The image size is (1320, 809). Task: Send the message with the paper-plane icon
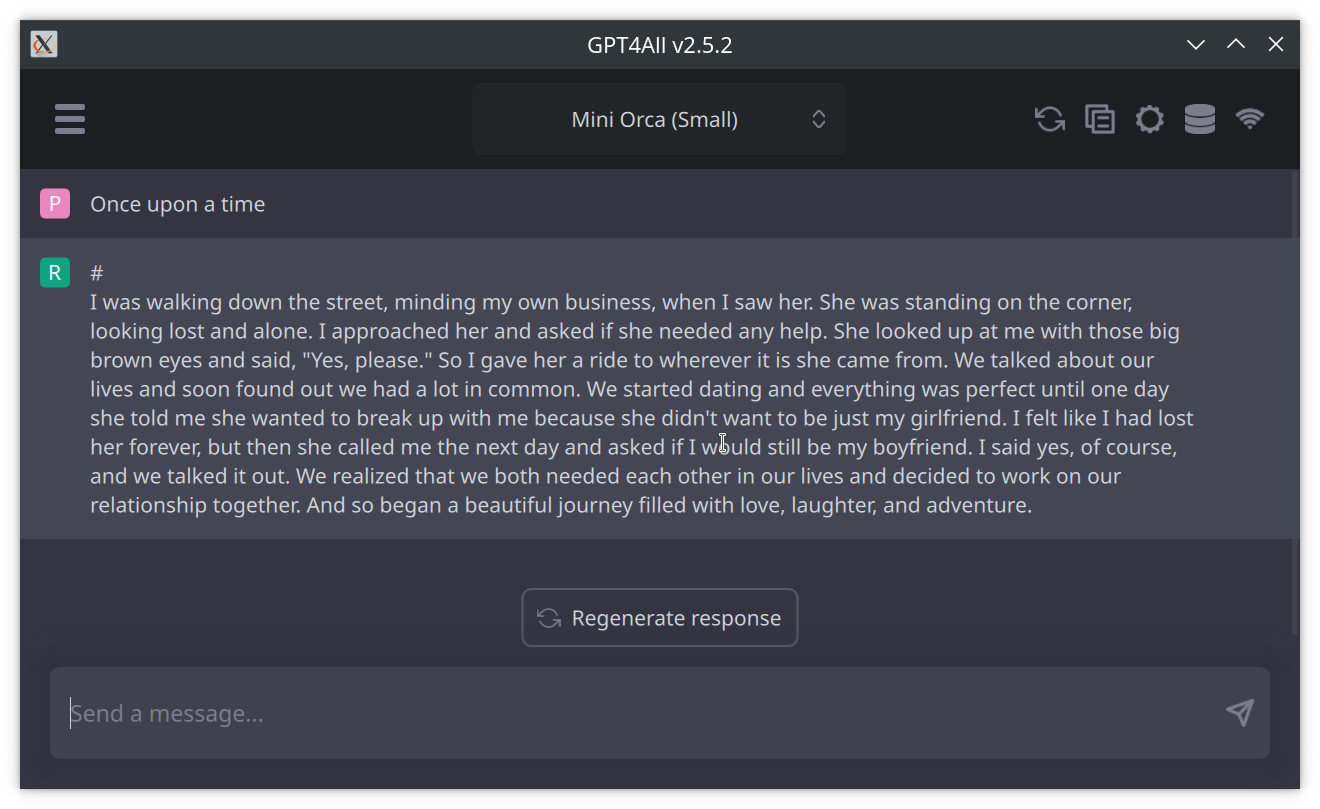pos(1239,713)
